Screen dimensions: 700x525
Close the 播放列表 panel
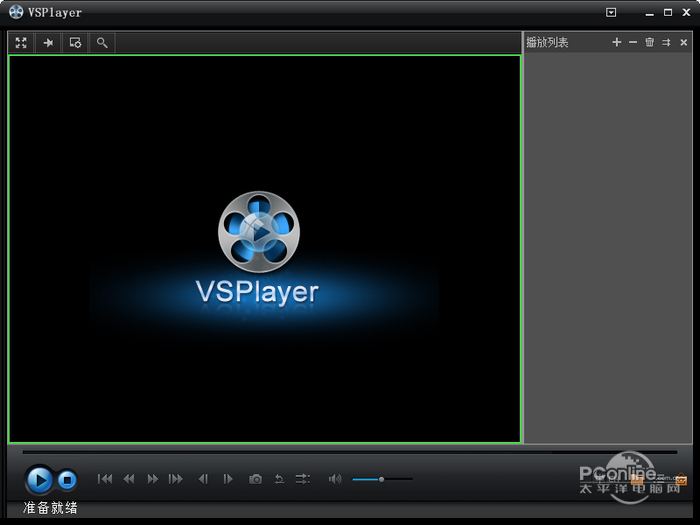coord(683,42)
